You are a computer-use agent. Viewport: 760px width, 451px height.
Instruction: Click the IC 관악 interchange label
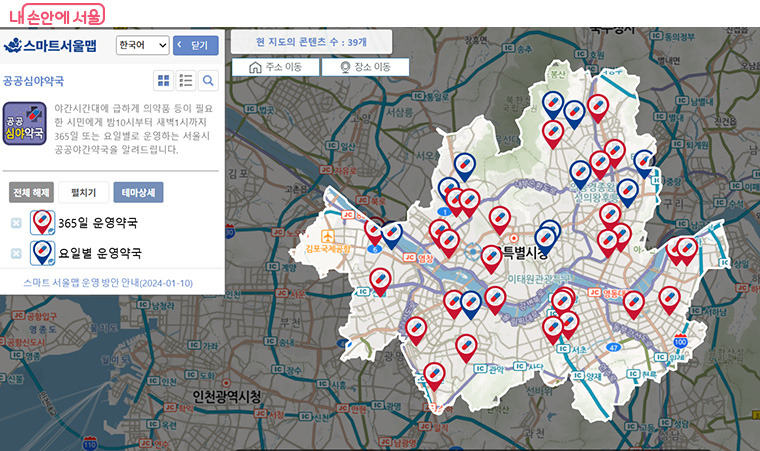click(x=490, y=369)
